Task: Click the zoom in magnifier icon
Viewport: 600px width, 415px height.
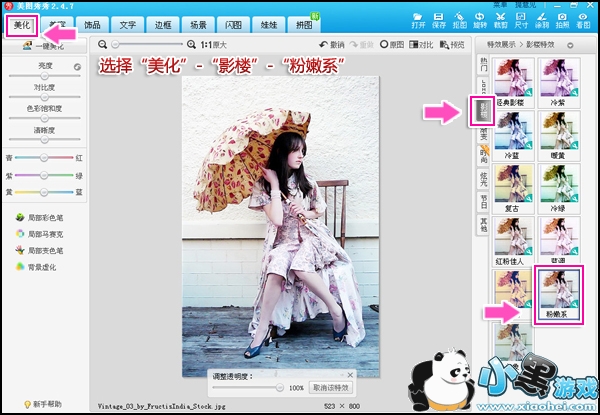Action: pyautogui.click(x=191, y=45)
